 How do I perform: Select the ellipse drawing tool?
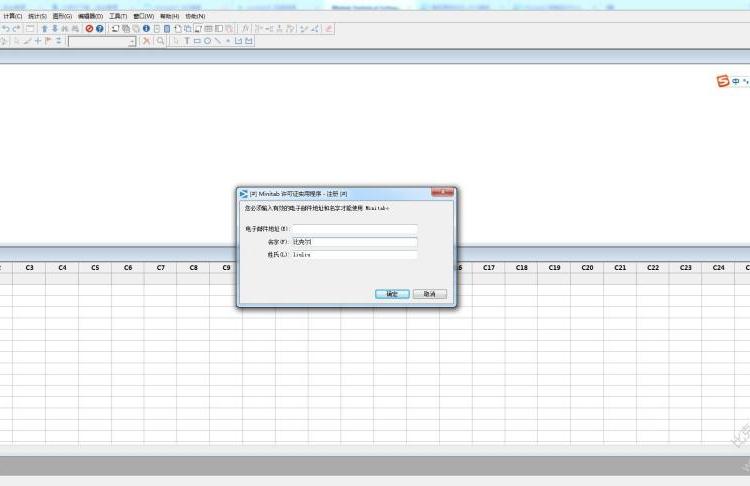pyautogui.click(x=208, y=41)
